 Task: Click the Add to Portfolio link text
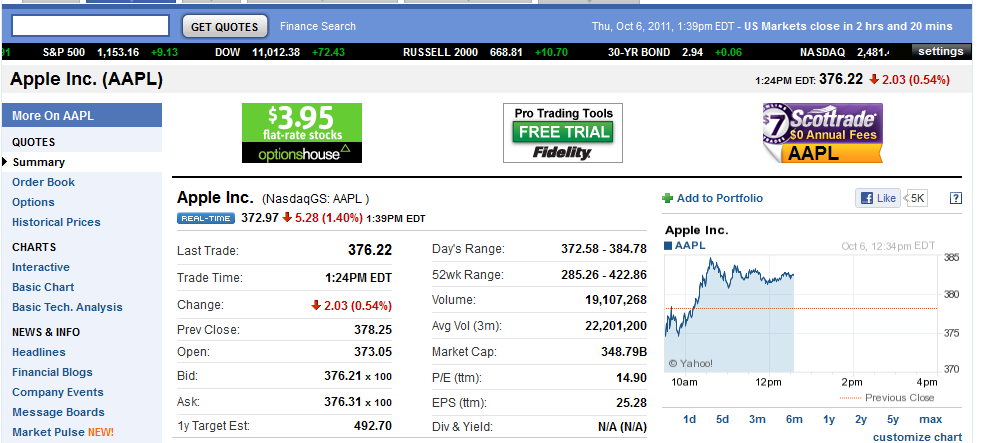(x=720, y=198)
